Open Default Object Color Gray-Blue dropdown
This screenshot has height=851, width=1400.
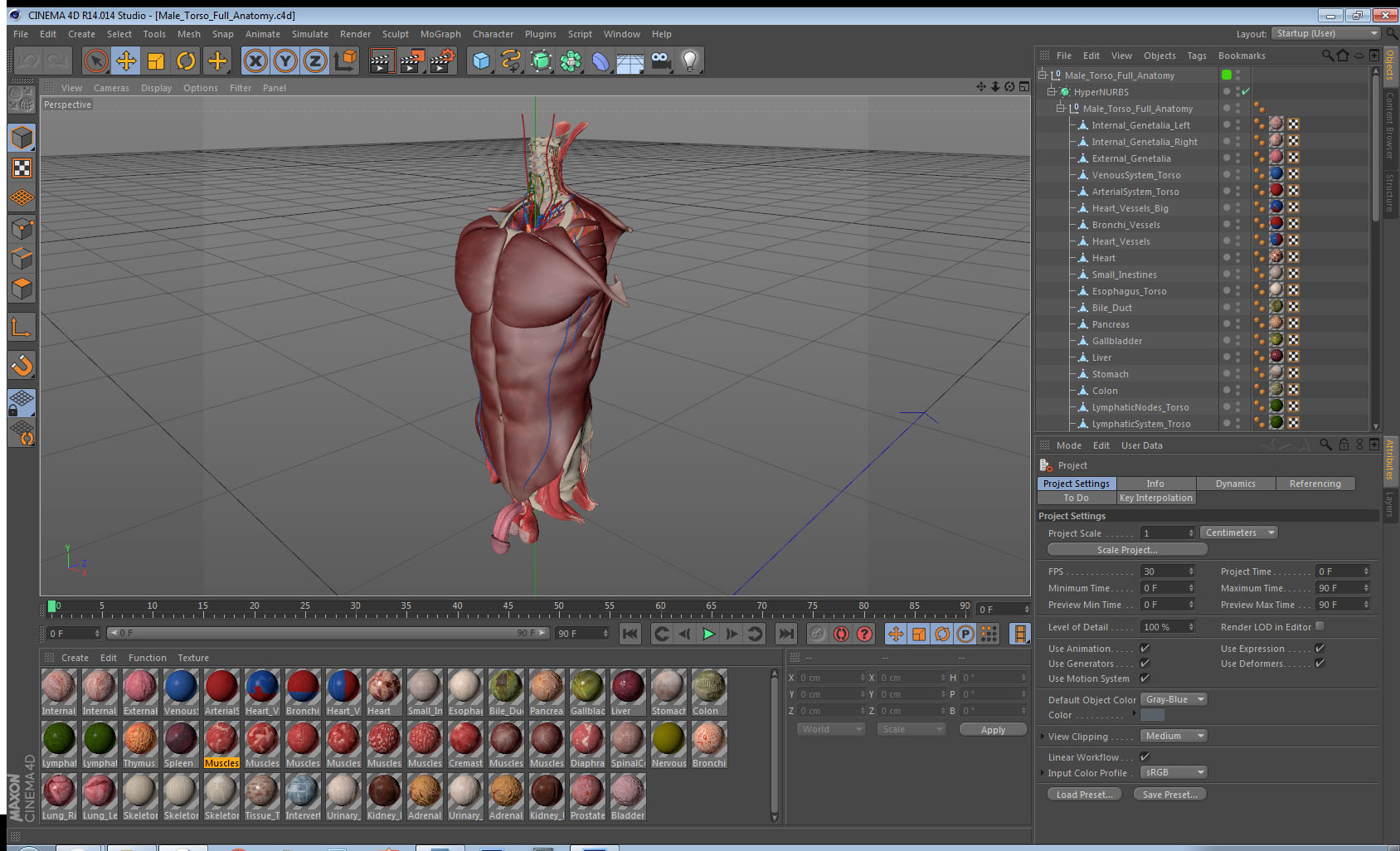pos(1174,699)
